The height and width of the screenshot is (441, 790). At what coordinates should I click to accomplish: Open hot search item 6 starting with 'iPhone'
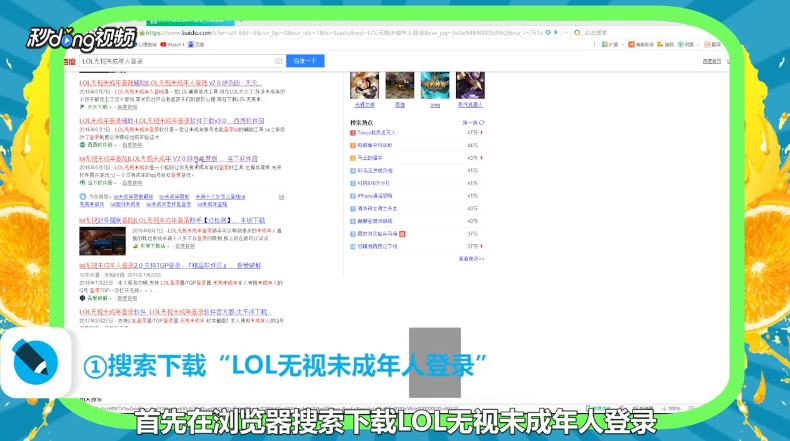tap(374, 196)
